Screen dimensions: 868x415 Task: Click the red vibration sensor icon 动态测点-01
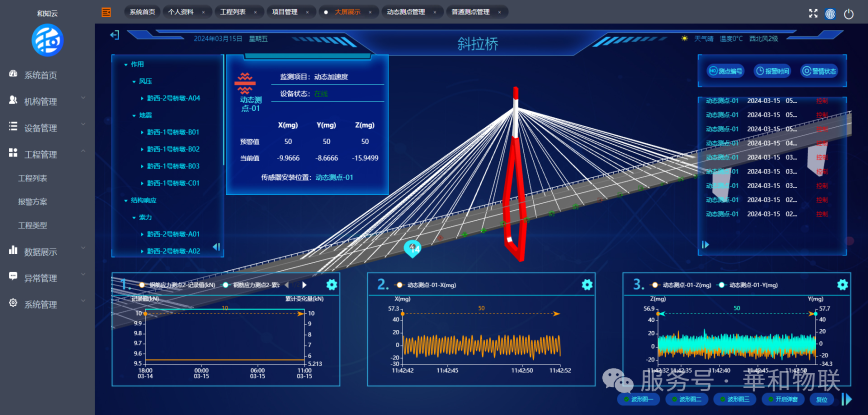point(245,83)
